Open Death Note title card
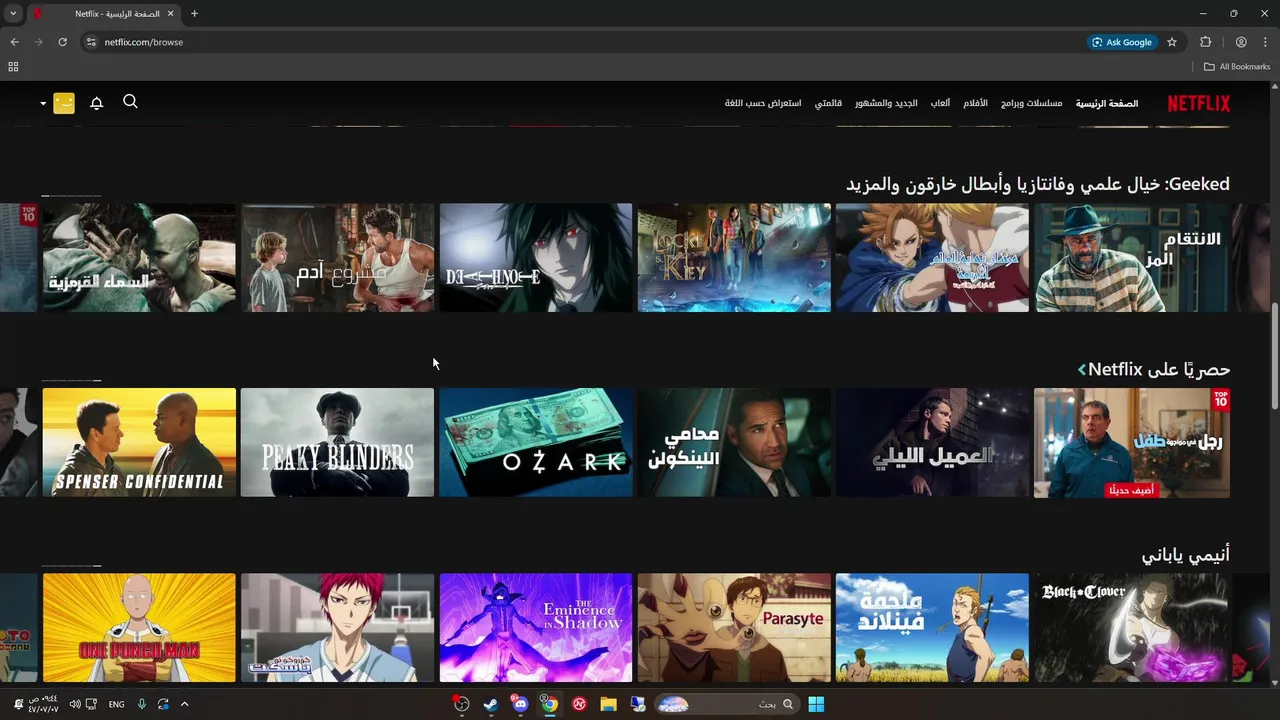 pos(536,258)
